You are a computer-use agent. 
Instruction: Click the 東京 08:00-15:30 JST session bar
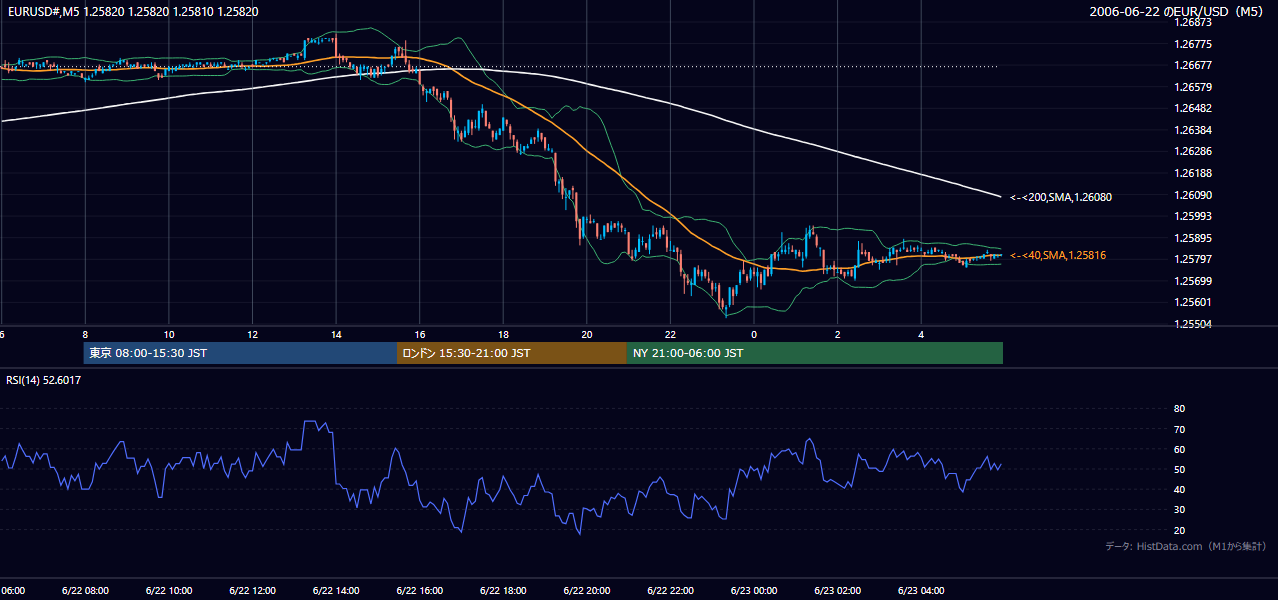(240, 353)
